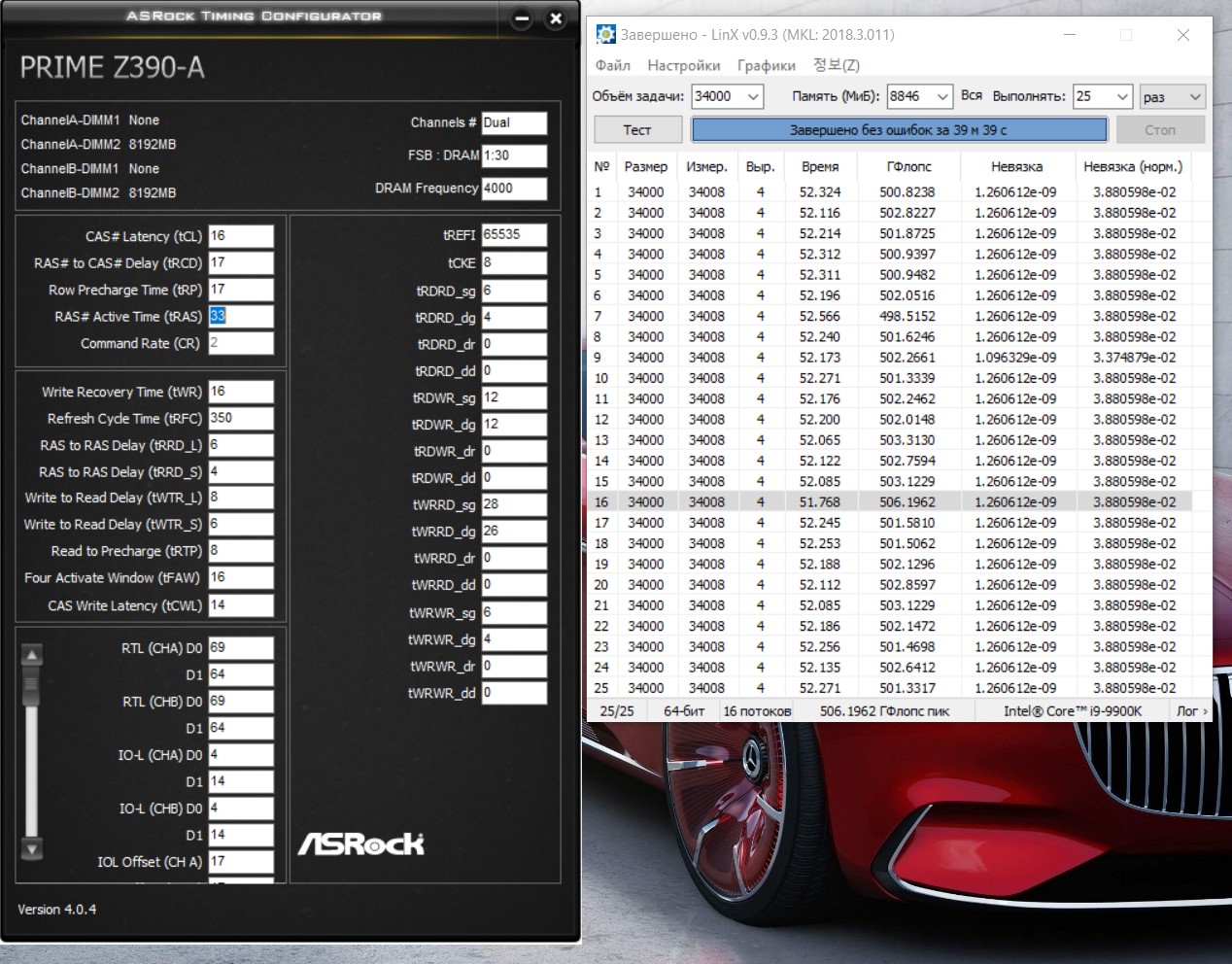Expand the Память (МиБ) dropdown
The height and width of the screenshot is (964, 1232).
click(942, 96)
